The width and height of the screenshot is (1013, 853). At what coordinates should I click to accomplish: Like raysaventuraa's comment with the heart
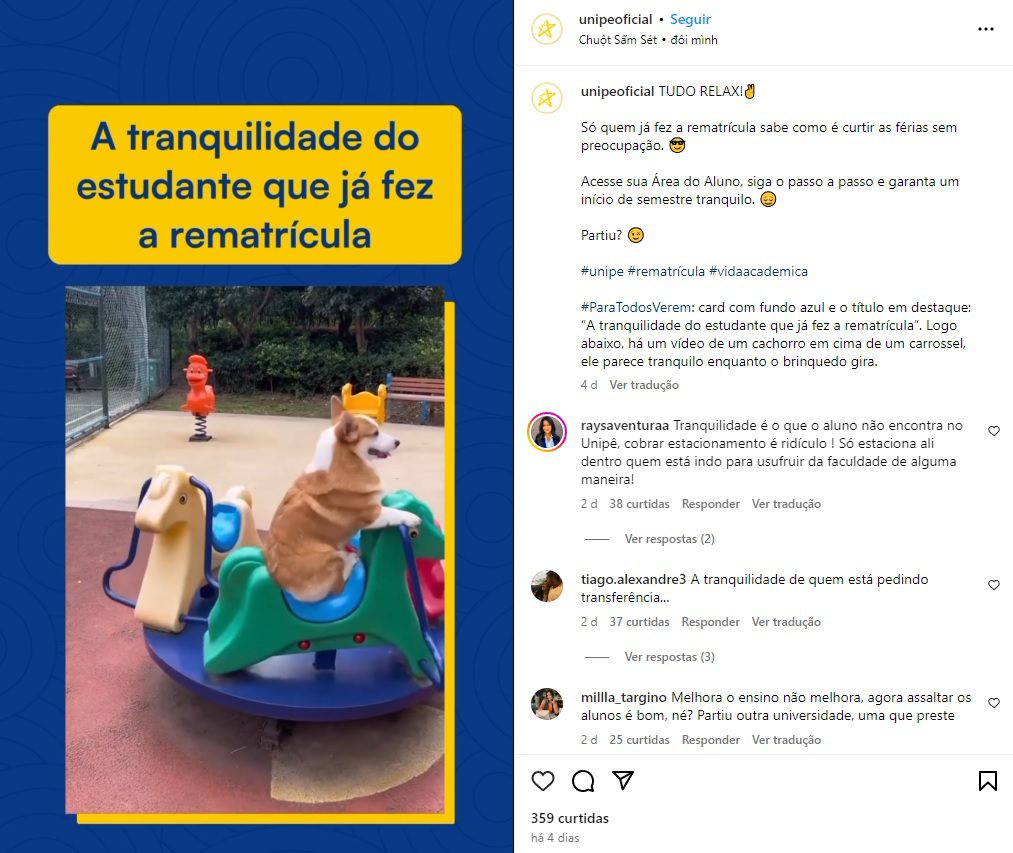click(994, 431)
